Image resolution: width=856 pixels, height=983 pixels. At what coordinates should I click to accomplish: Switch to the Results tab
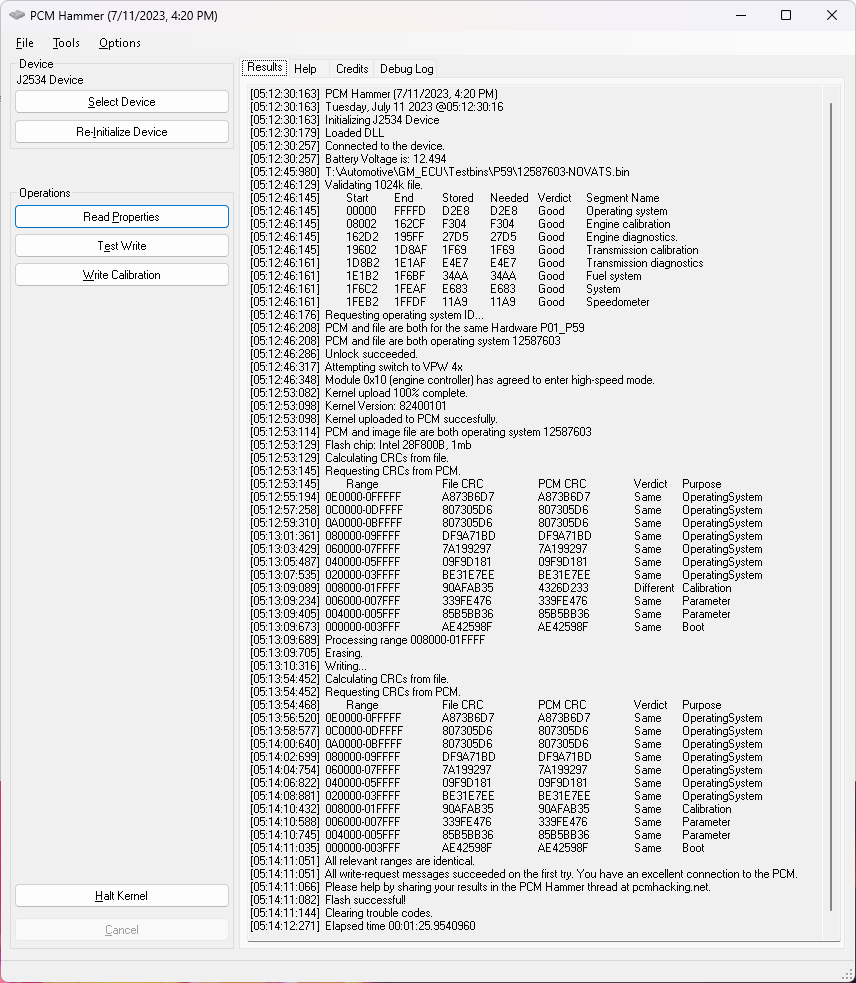pyautogui.click(x=264, y=67)
